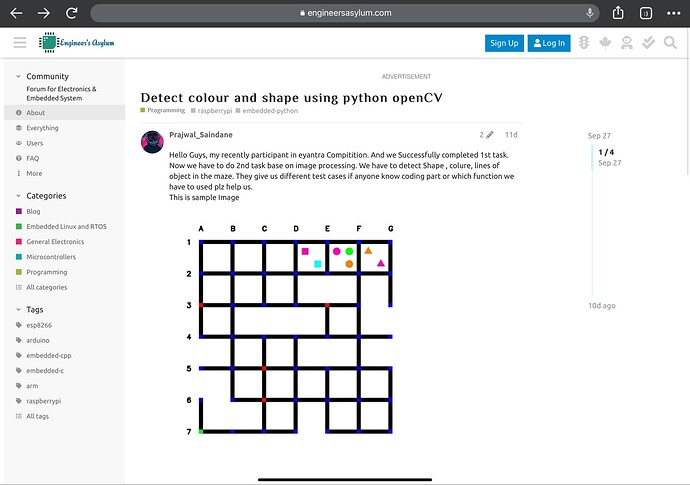690x485 pixels.
Task: Jump to 10d ago on the timeline
Action: pyautogui.click(x=602, y=306)
